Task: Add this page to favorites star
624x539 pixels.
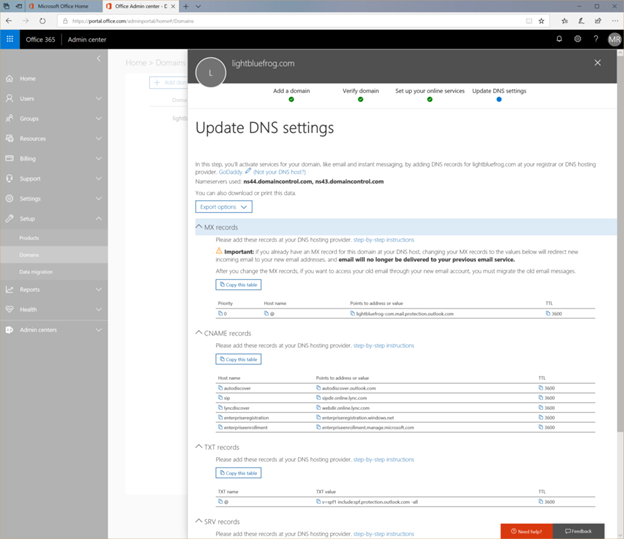Action: [x=541, y=21]
